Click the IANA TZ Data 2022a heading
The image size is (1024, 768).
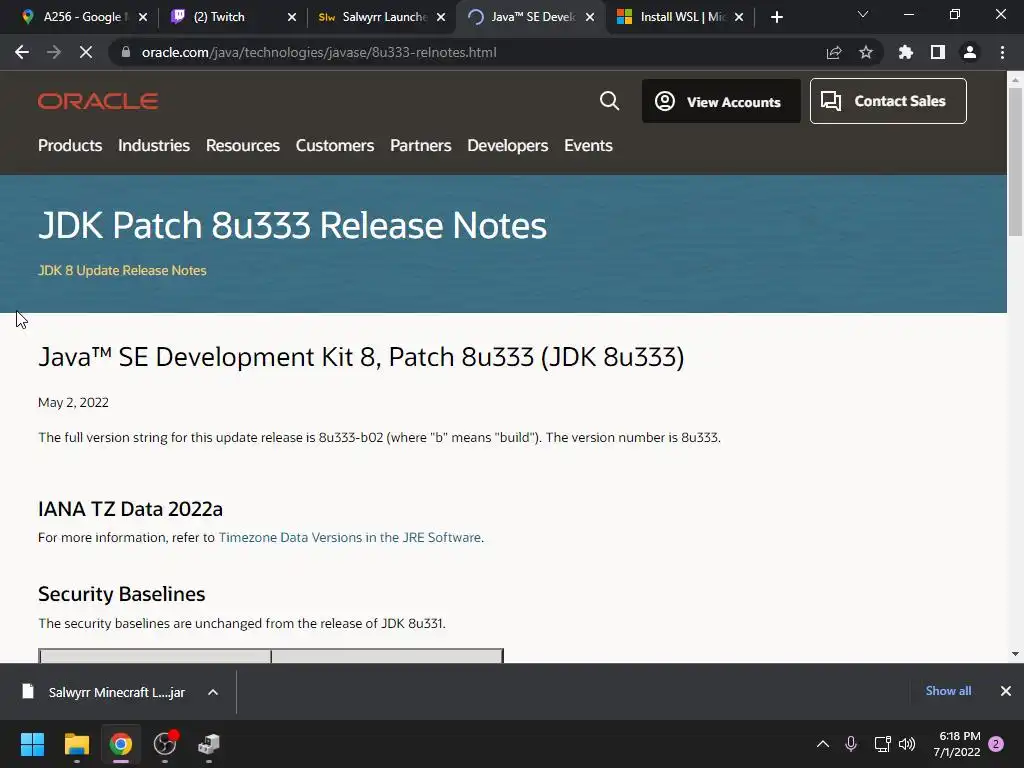pos(130,509)
